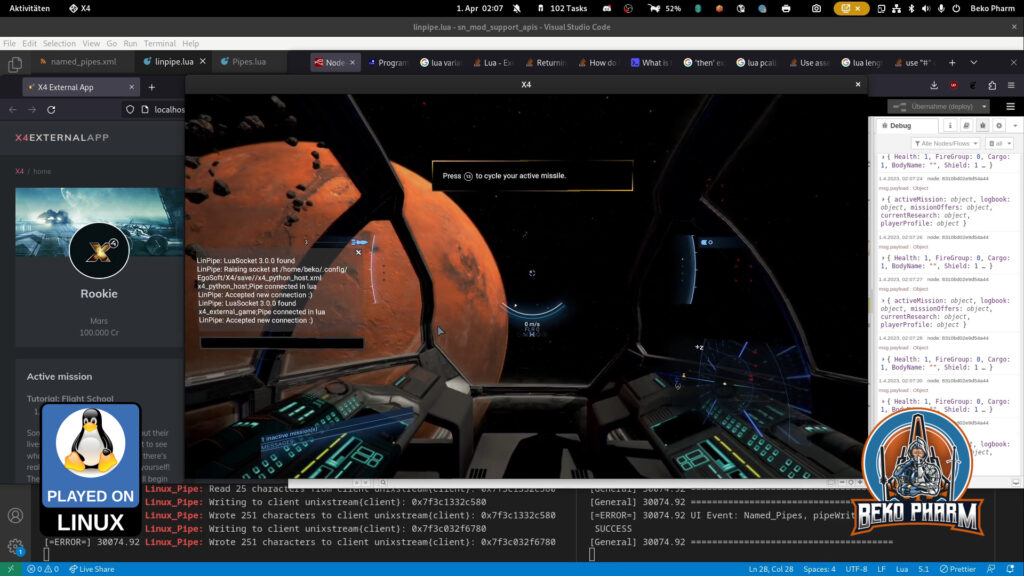
Task: Open the VS Code Accounts icon
Action: pyautogui.click(x=15, y=516)
